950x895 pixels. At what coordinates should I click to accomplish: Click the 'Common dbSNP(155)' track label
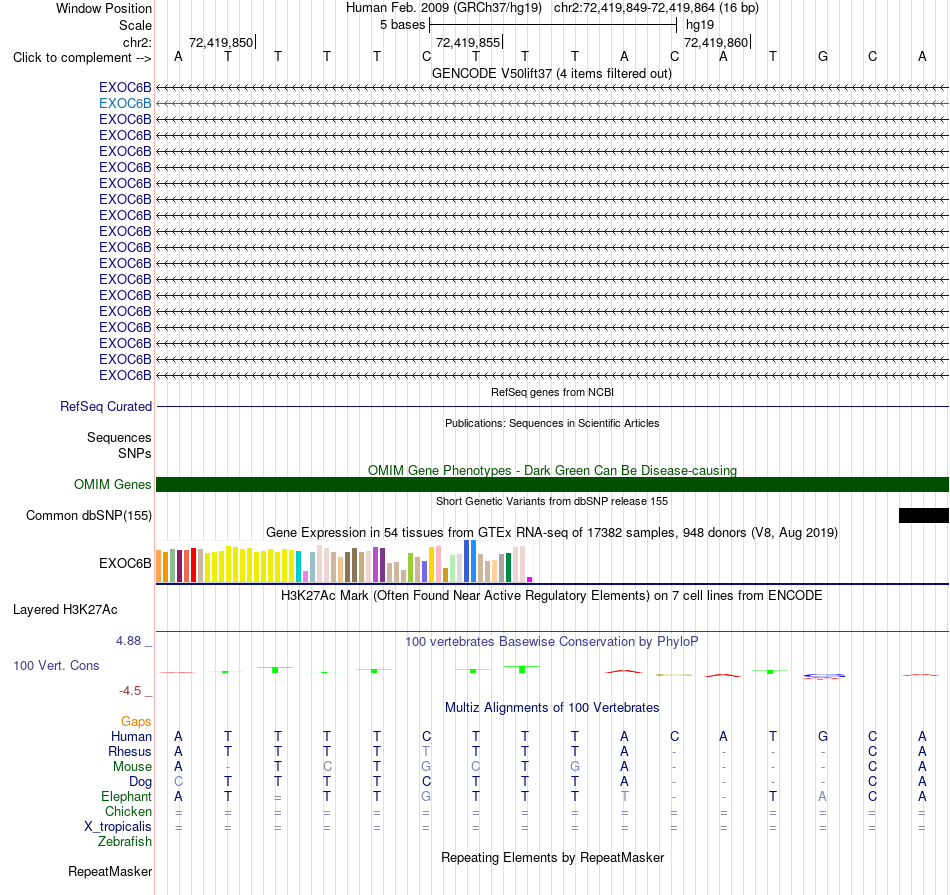[x=89, y=516]
